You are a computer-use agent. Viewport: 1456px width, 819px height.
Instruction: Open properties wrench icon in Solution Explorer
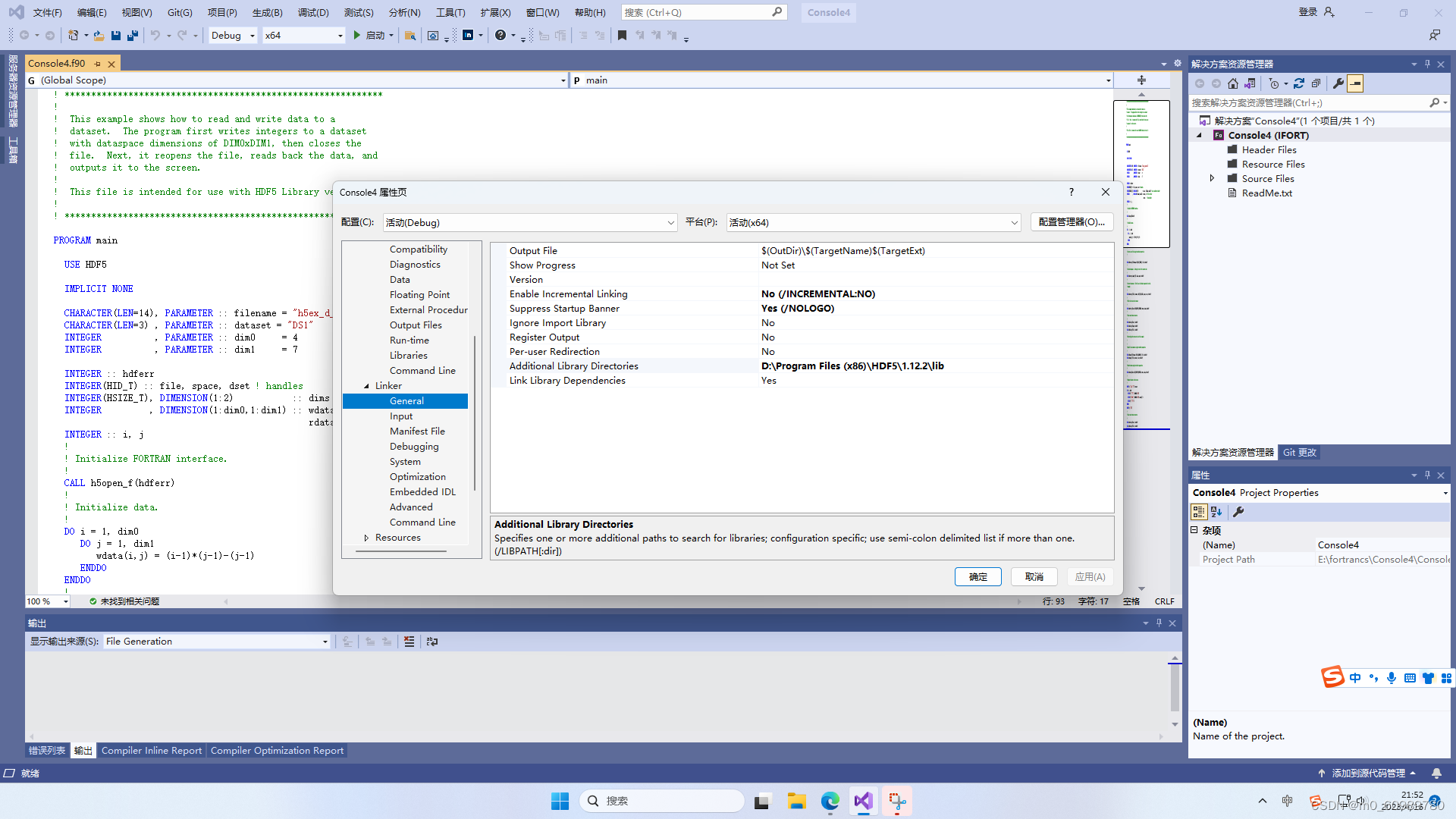coord(1338,83)
